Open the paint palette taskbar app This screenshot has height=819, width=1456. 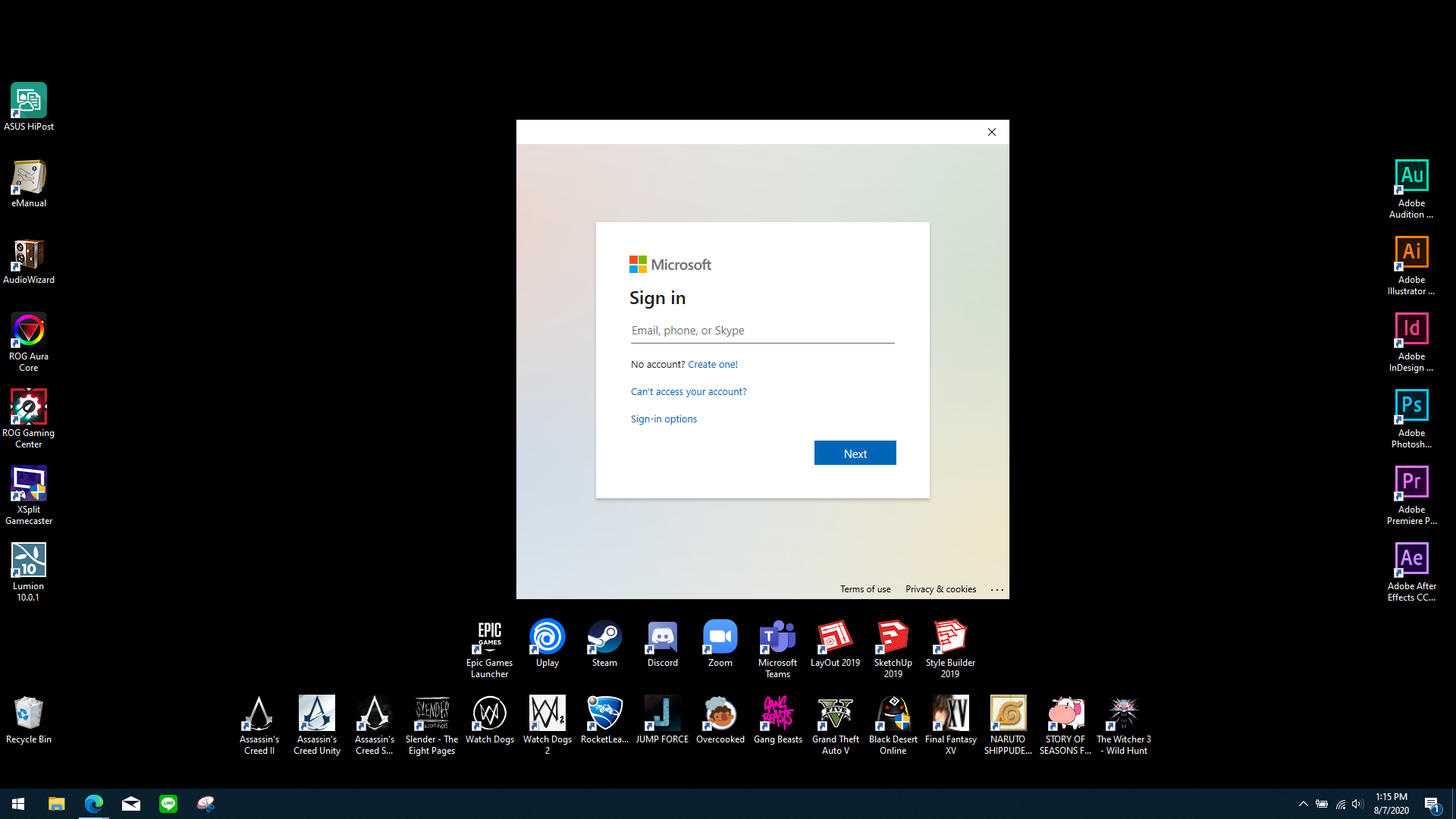click(x=206, y=804)
